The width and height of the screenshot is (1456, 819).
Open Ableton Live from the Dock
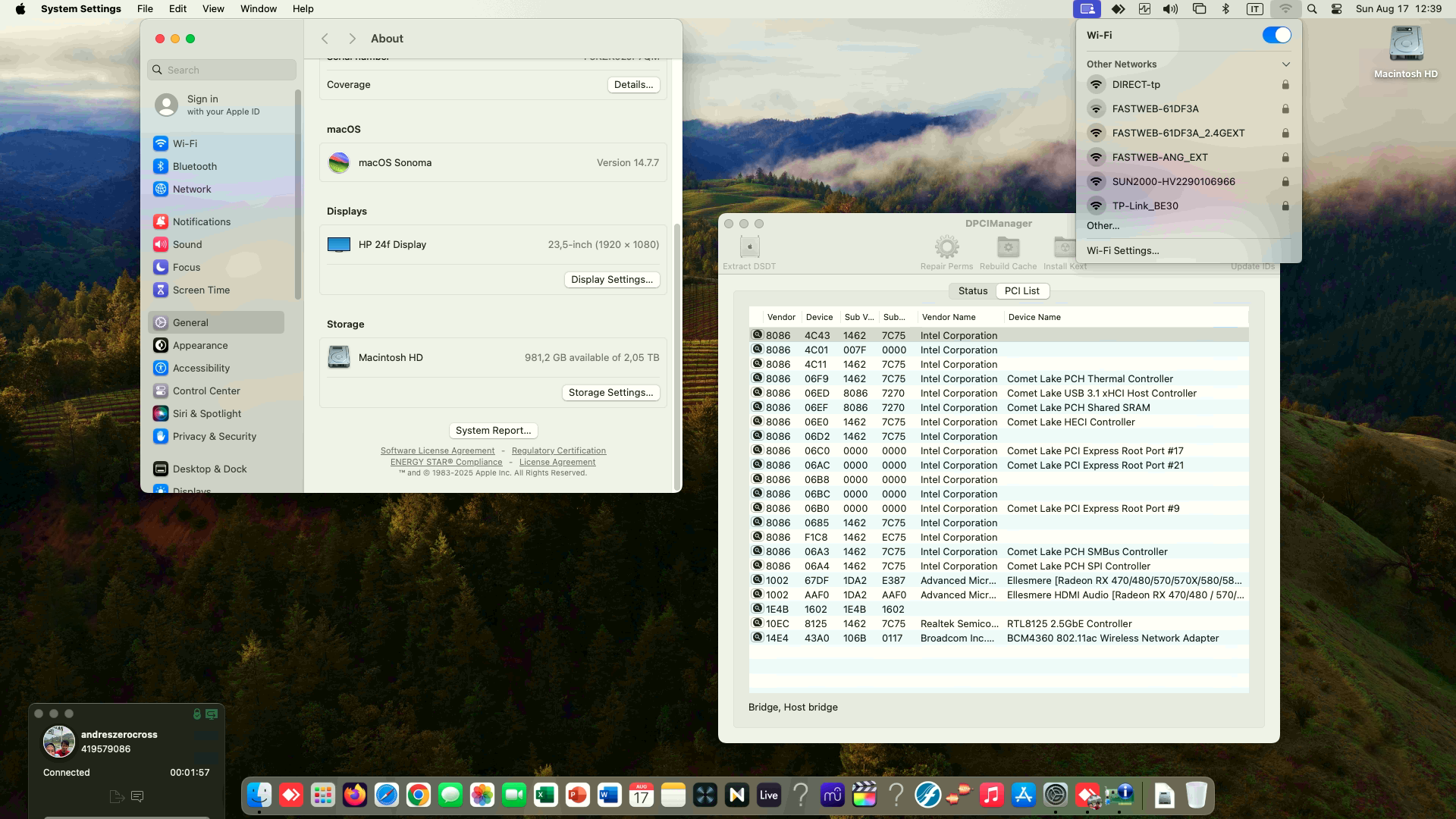point(769,795)
